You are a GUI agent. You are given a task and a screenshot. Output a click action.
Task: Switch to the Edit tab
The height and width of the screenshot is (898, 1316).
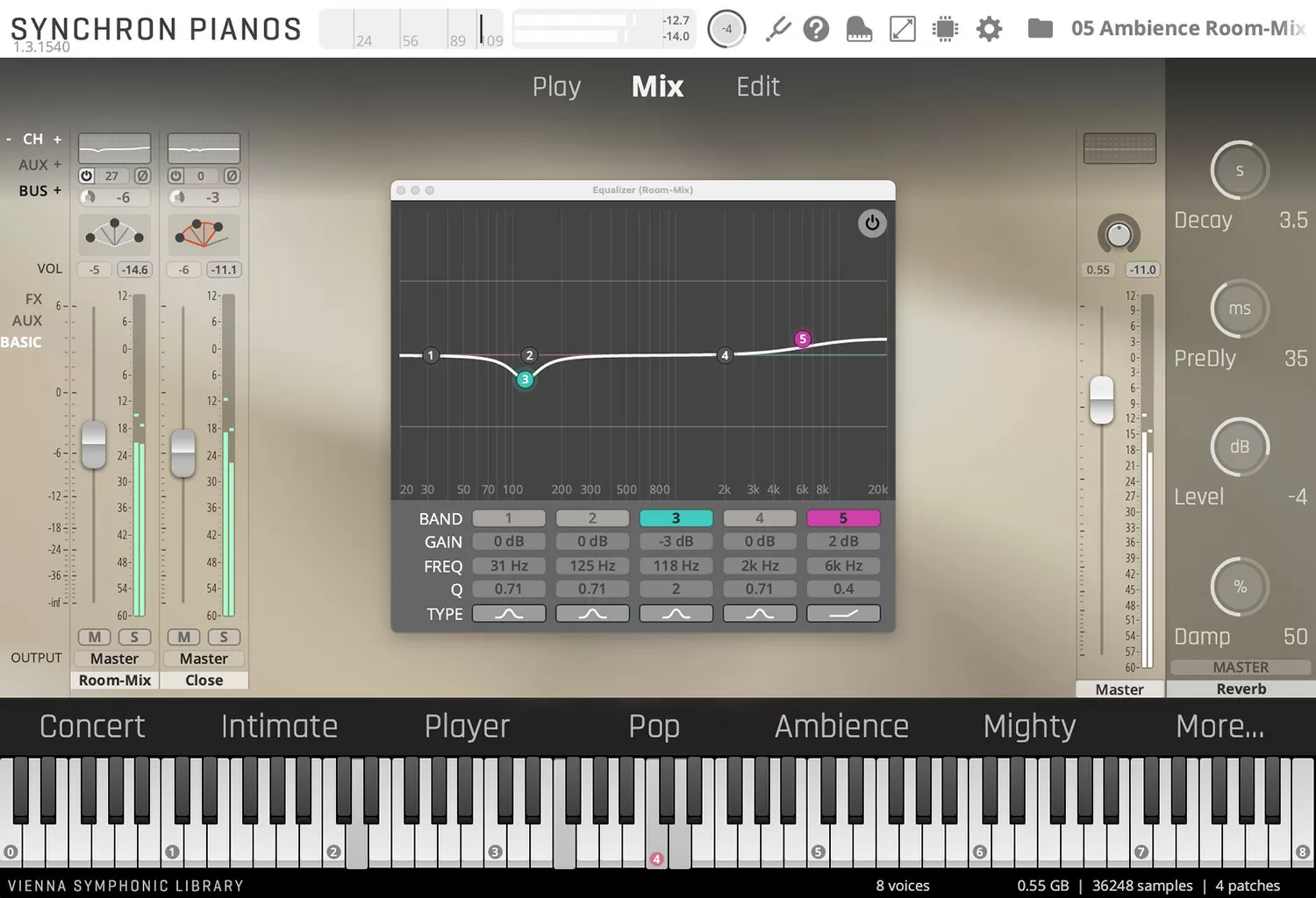click(x=758, y=86)
